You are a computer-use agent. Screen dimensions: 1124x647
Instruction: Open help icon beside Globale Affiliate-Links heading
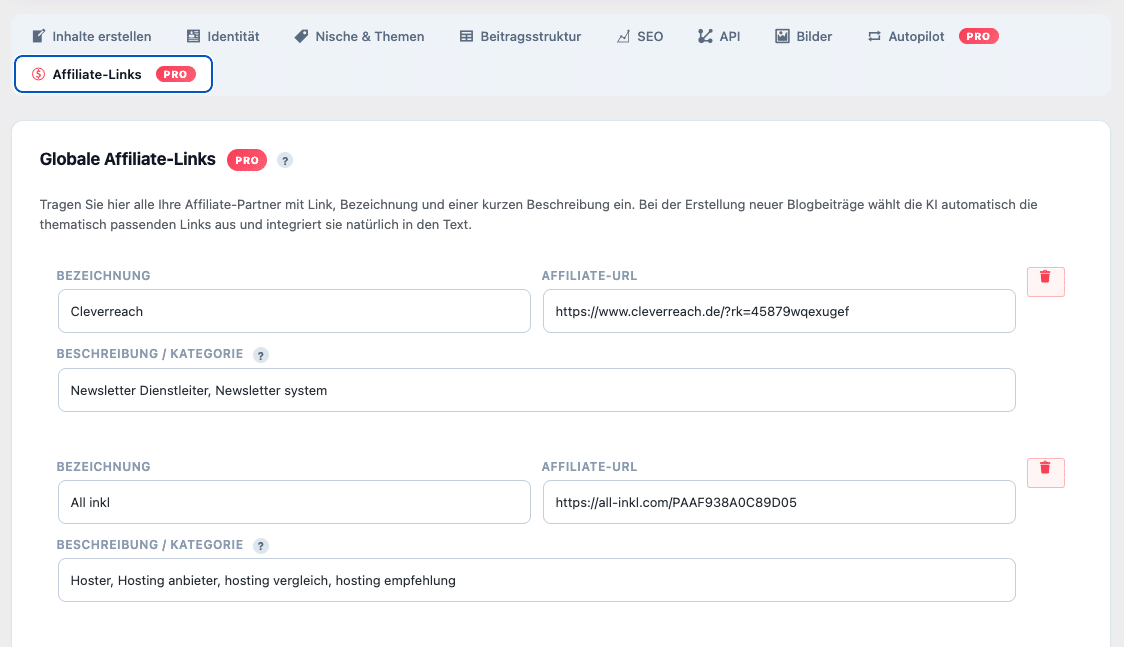pos(285,160)
